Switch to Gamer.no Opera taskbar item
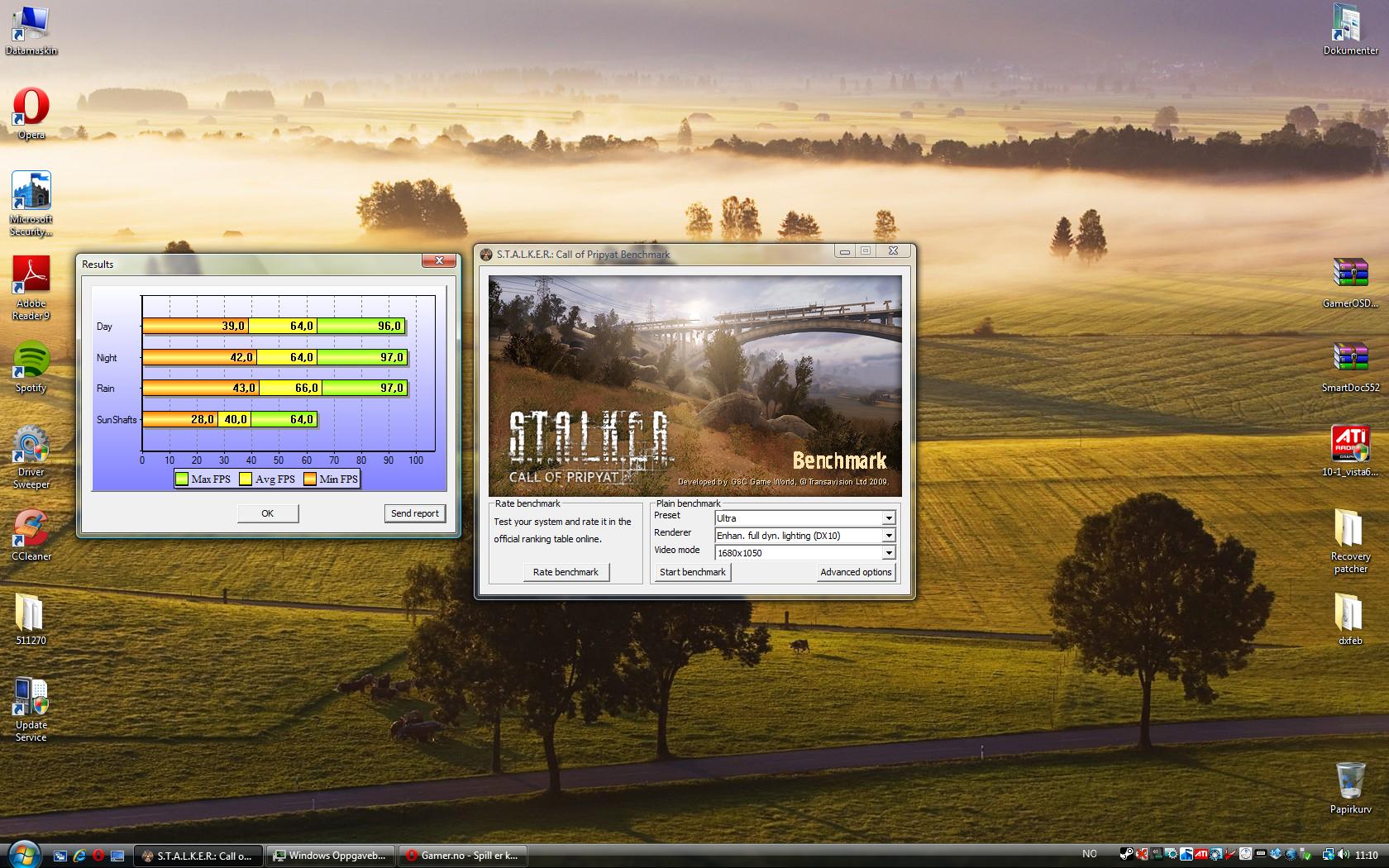This screenshot has height=868, width=1389. point(463,856)
